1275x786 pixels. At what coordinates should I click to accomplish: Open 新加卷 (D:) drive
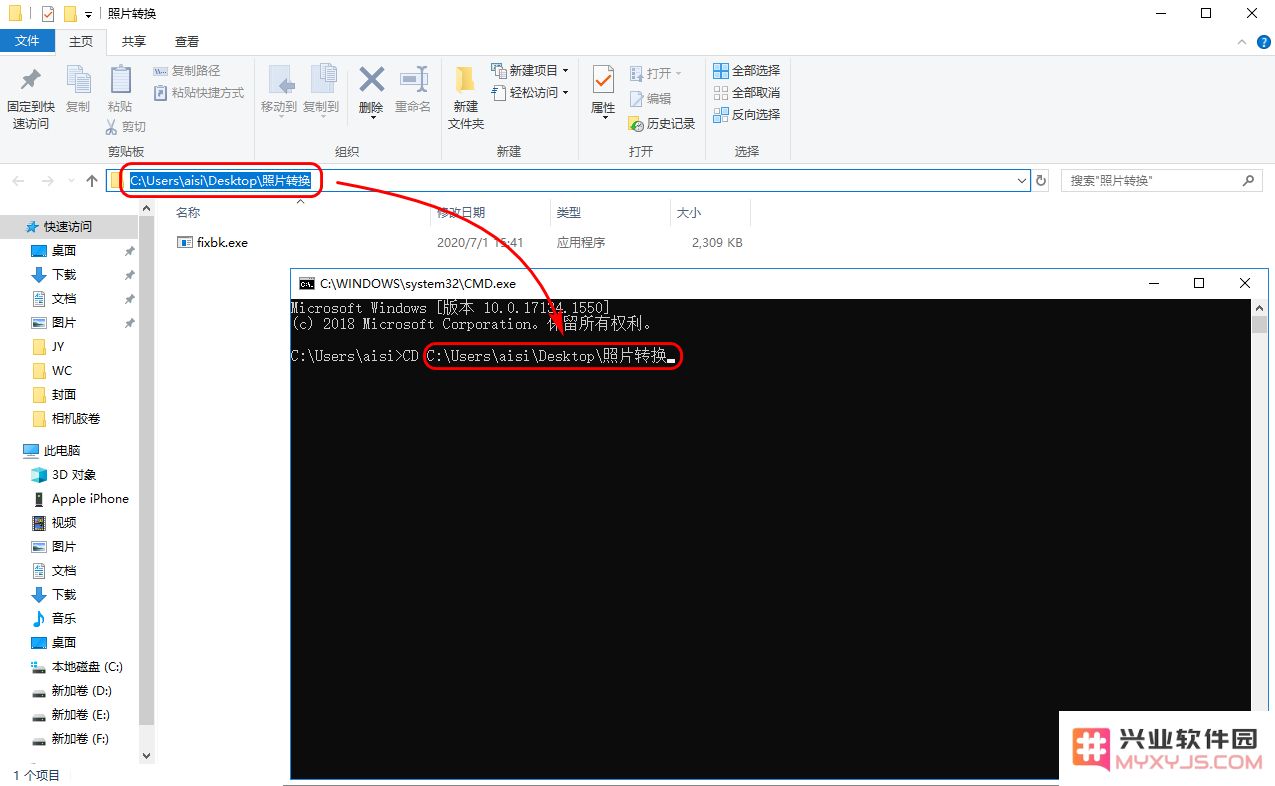point(81,691)
